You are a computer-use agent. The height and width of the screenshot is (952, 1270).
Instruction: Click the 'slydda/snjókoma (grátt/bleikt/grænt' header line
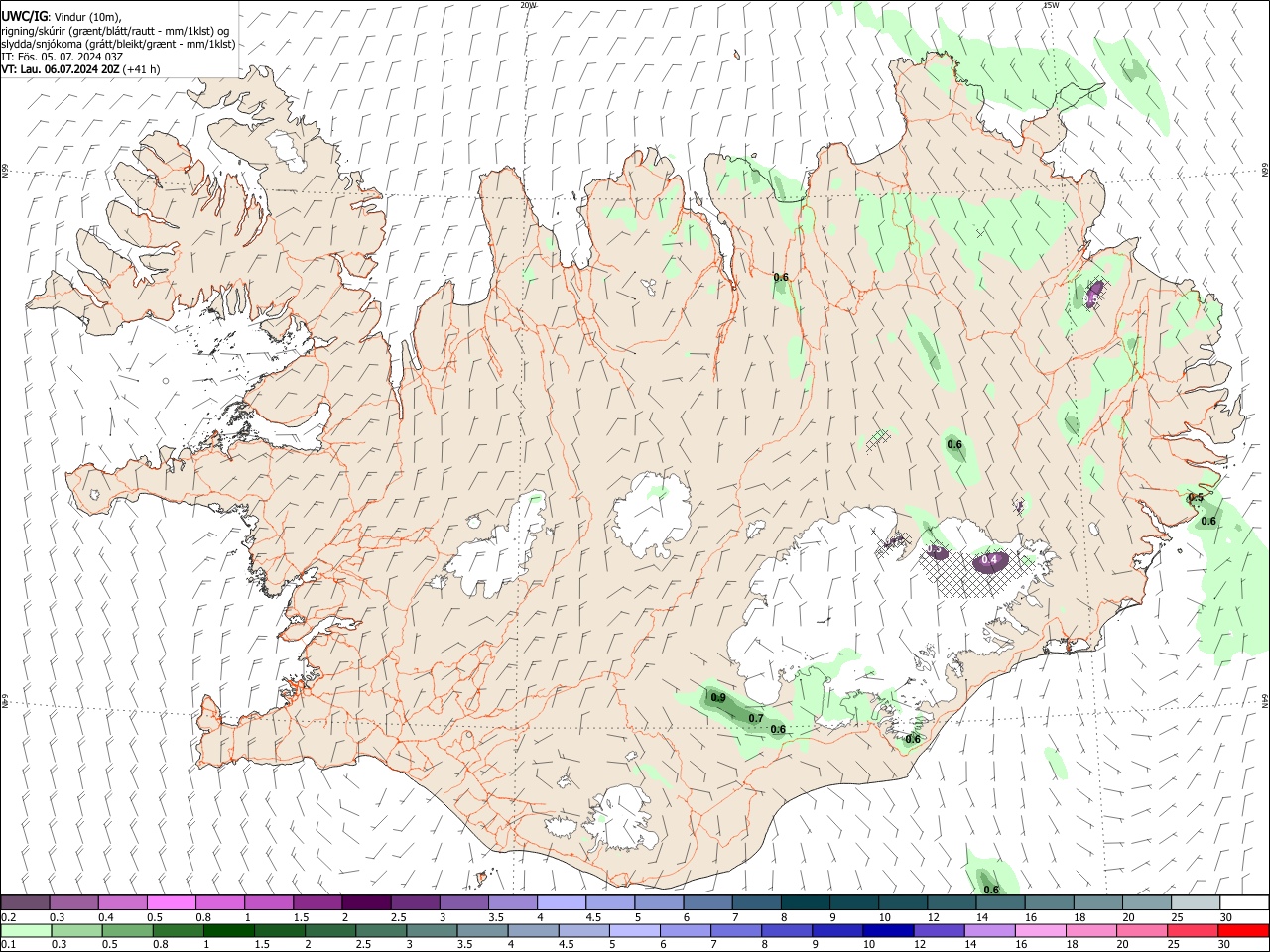[118, 44]
